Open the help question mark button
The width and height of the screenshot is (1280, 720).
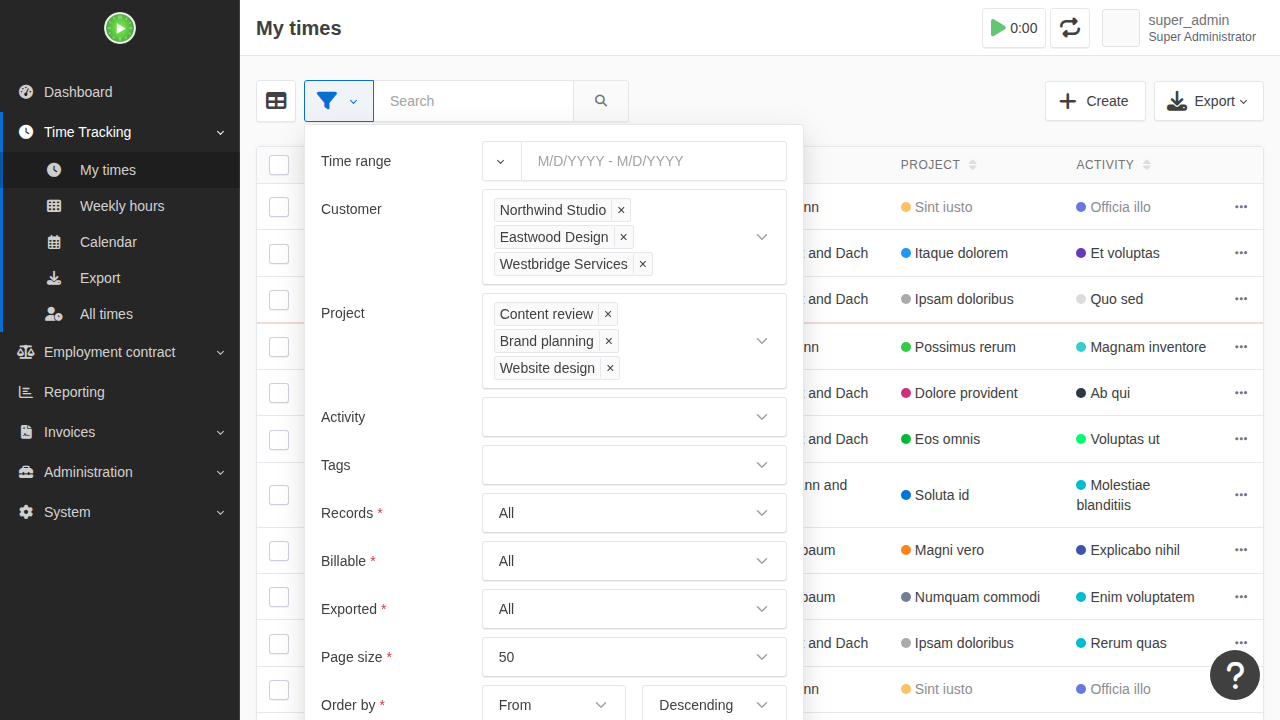pos(1235,675)
